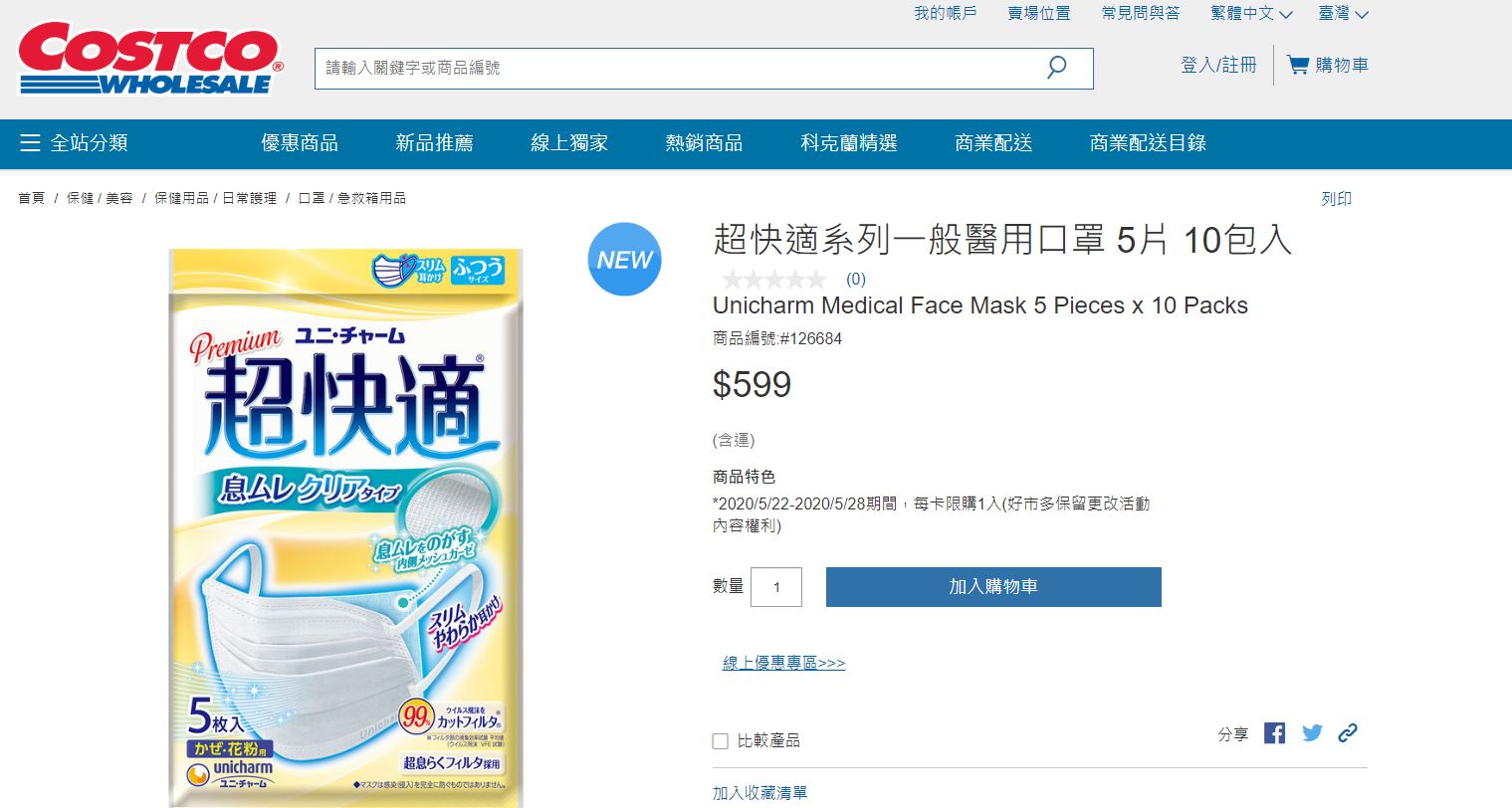Click the 列印 print link
The height and width of the screenshot is (808, 1512).
point(1338,198)
